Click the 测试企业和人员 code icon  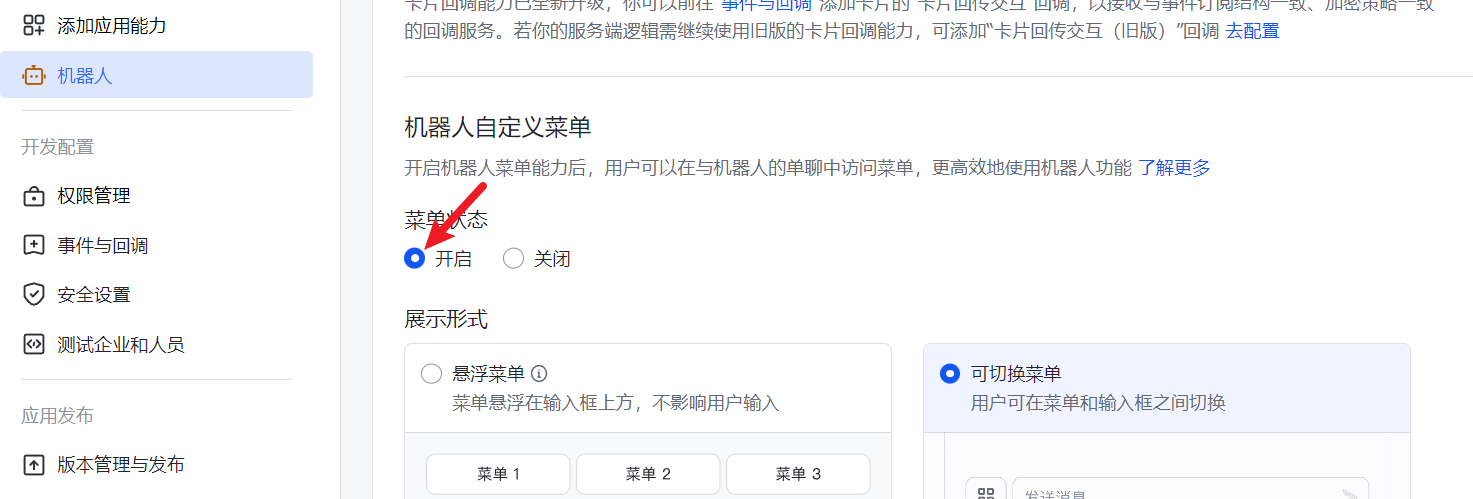coord(34,345)
